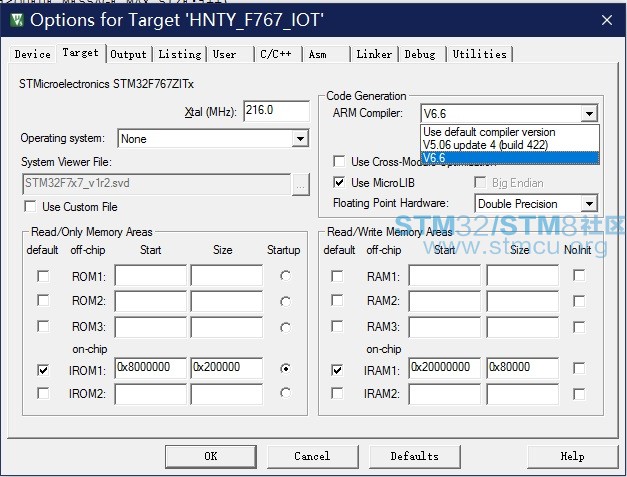Click the System Viewer File path field
Viewport: 627px width, 477px height.
[x=156, y=184]
